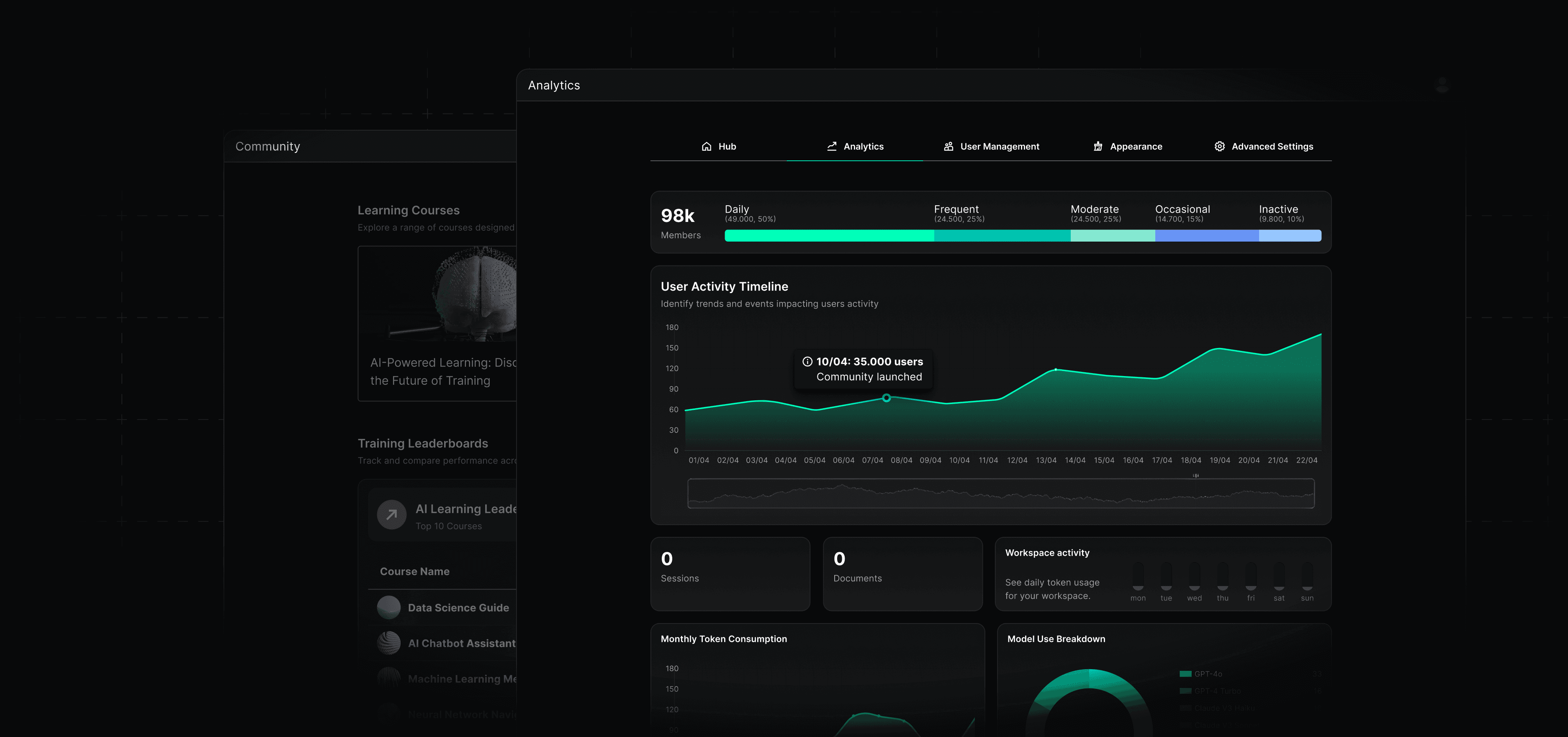Click the Documents count card
Image resolution: width=1568 pixels, height=737 pixels.
point(903,574)
